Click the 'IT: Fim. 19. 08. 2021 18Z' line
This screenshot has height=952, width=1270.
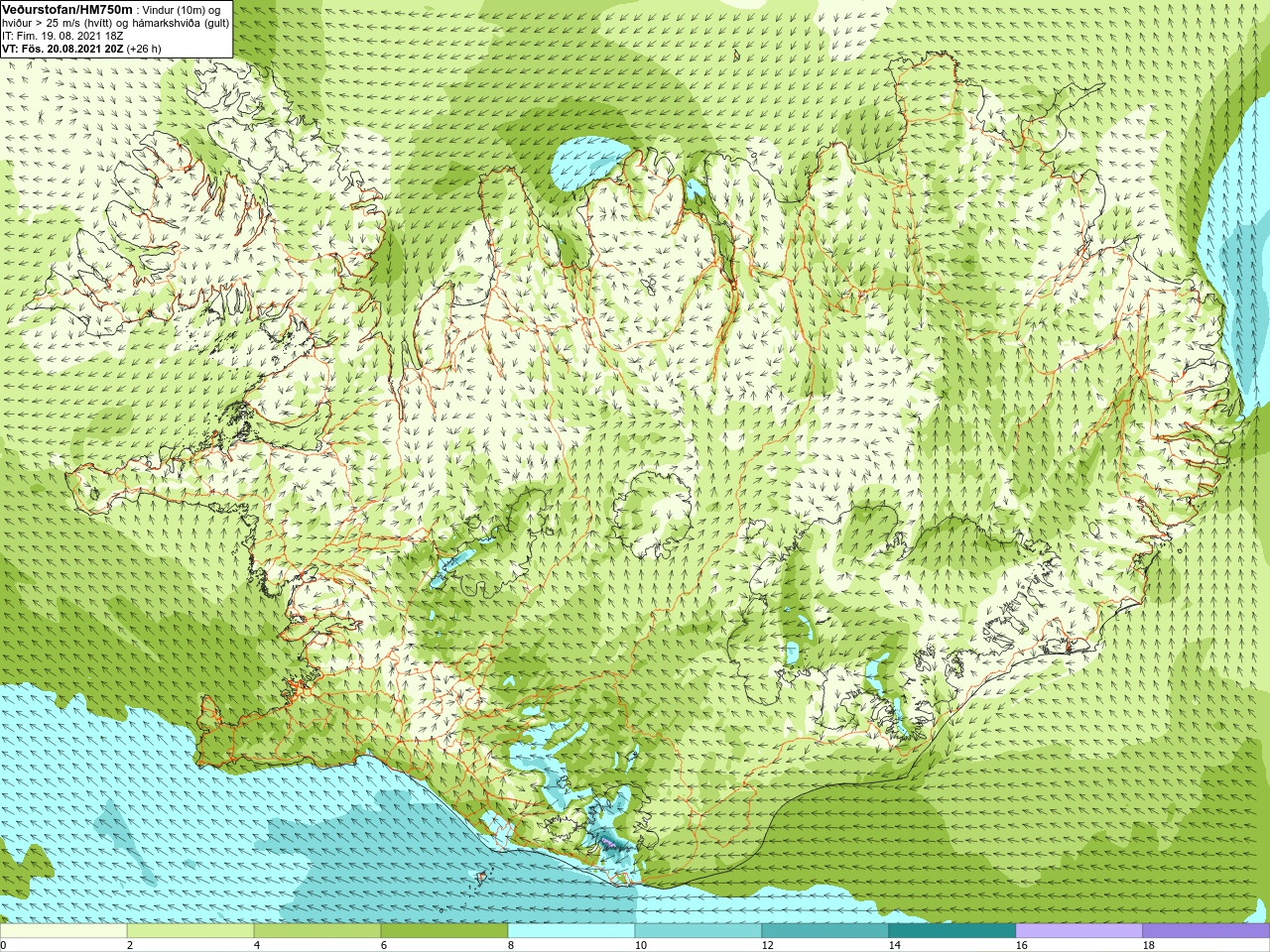point(63,36)
